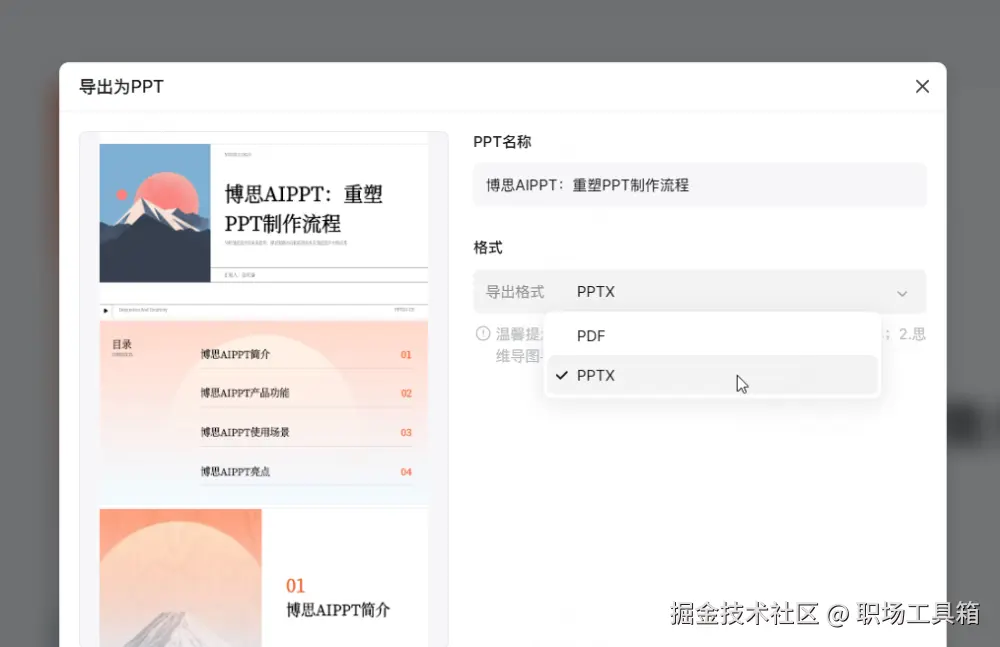Click the PPT名称 input field
The width and height of the screenshot is (1000, 647).
699,185
